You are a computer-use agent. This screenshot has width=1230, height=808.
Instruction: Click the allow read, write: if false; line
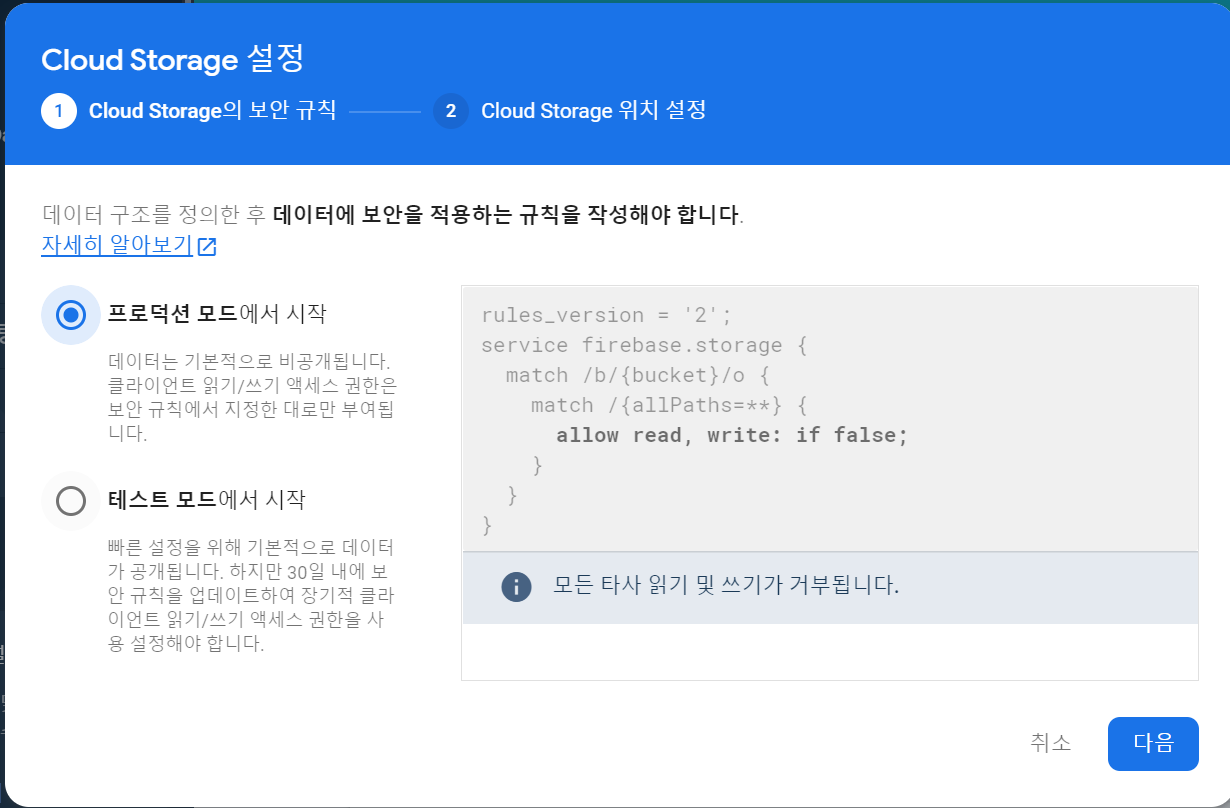click(732, 435)
